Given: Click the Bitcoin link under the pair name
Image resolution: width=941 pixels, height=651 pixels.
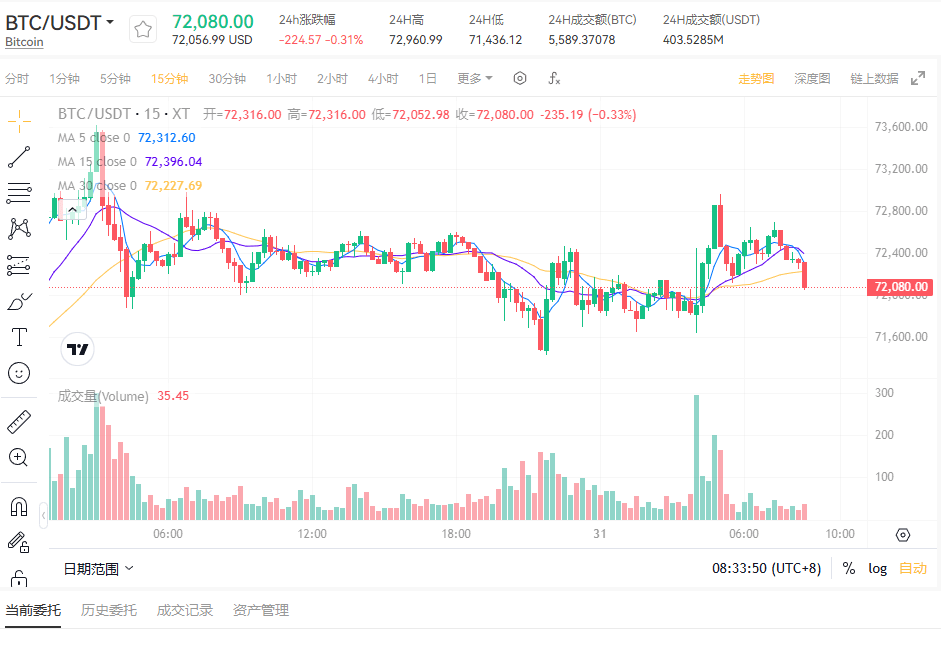Looking at the screenshot, I should pyautogui.click(x=24, y=42).
